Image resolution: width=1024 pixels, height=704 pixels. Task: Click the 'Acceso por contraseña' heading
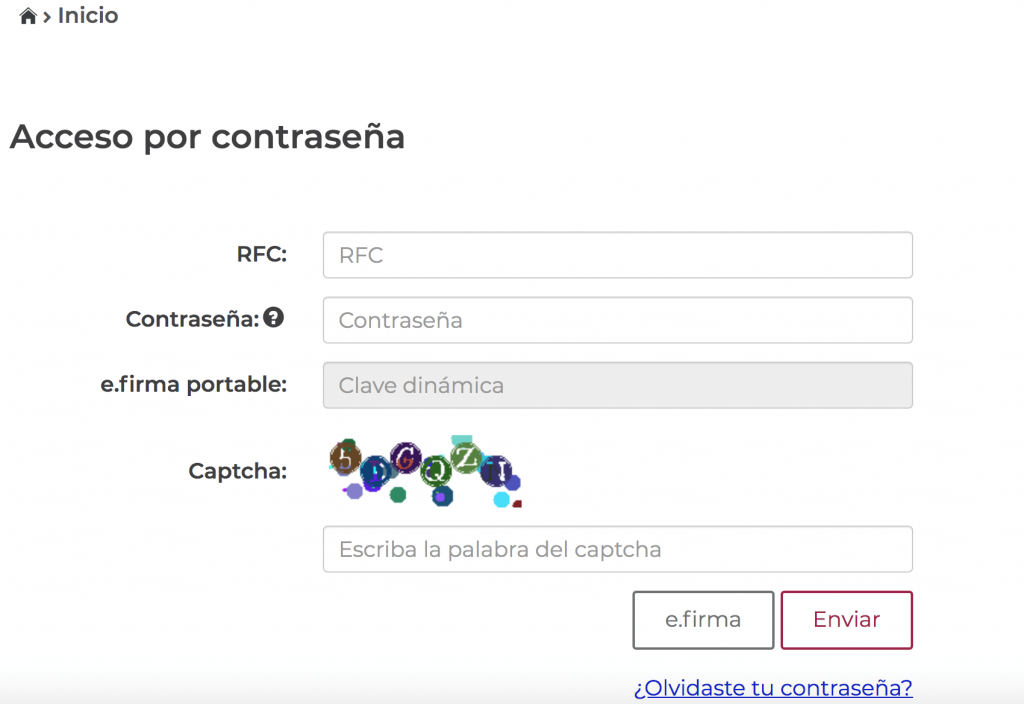[208, 137]
